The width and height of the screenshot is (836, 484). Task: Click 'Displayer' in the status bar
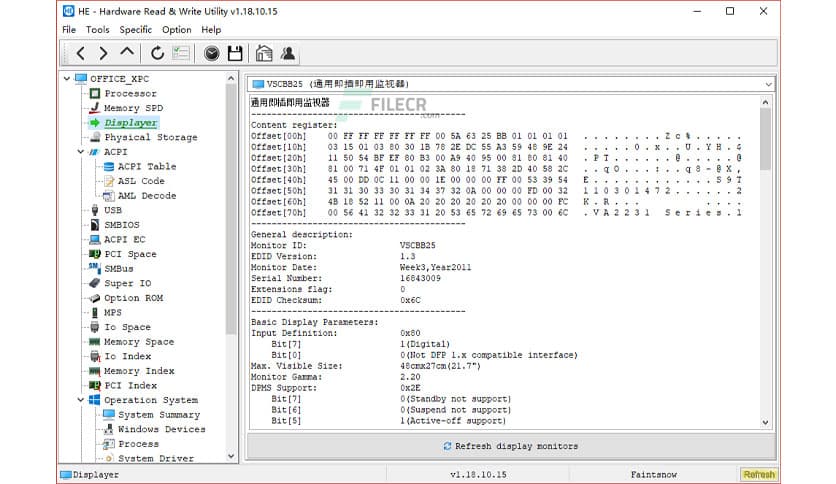96,474
